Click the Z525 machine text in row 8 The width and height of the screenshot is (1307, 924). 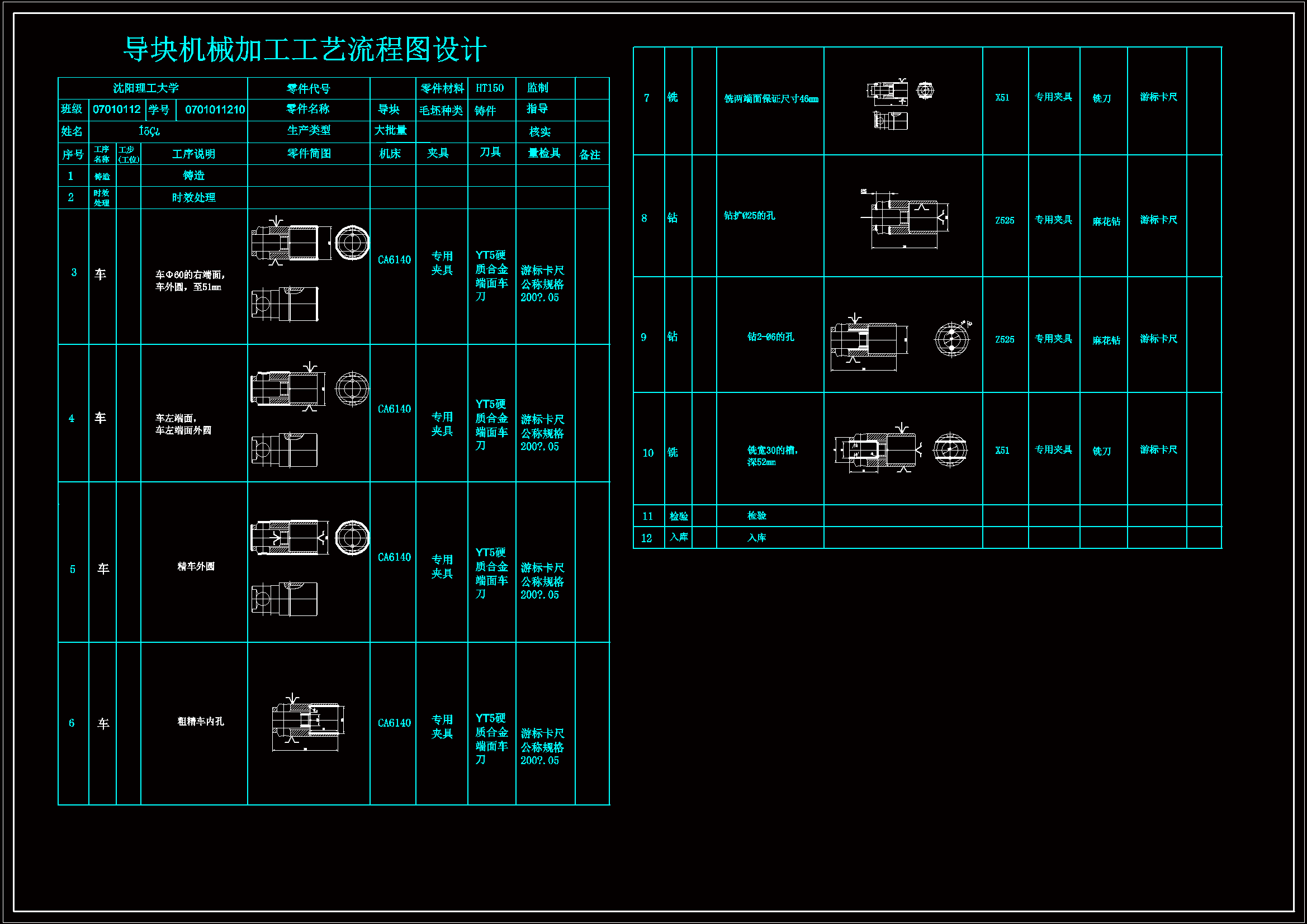(1004, 220)
